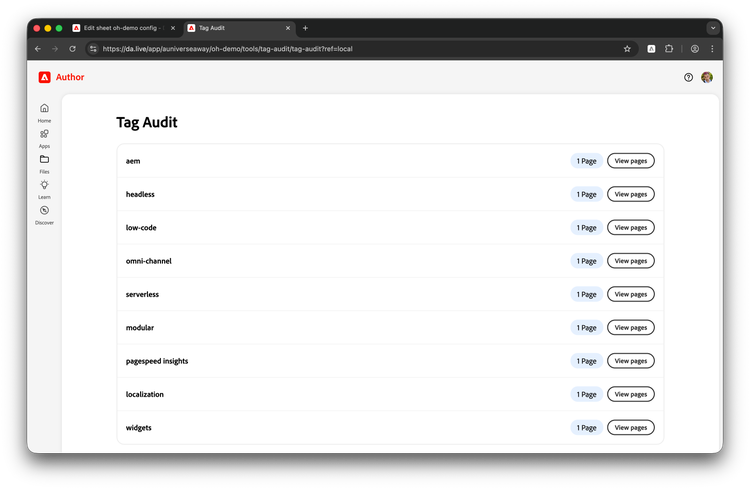Open Chrome three-dot menu

tap(712, 48)
